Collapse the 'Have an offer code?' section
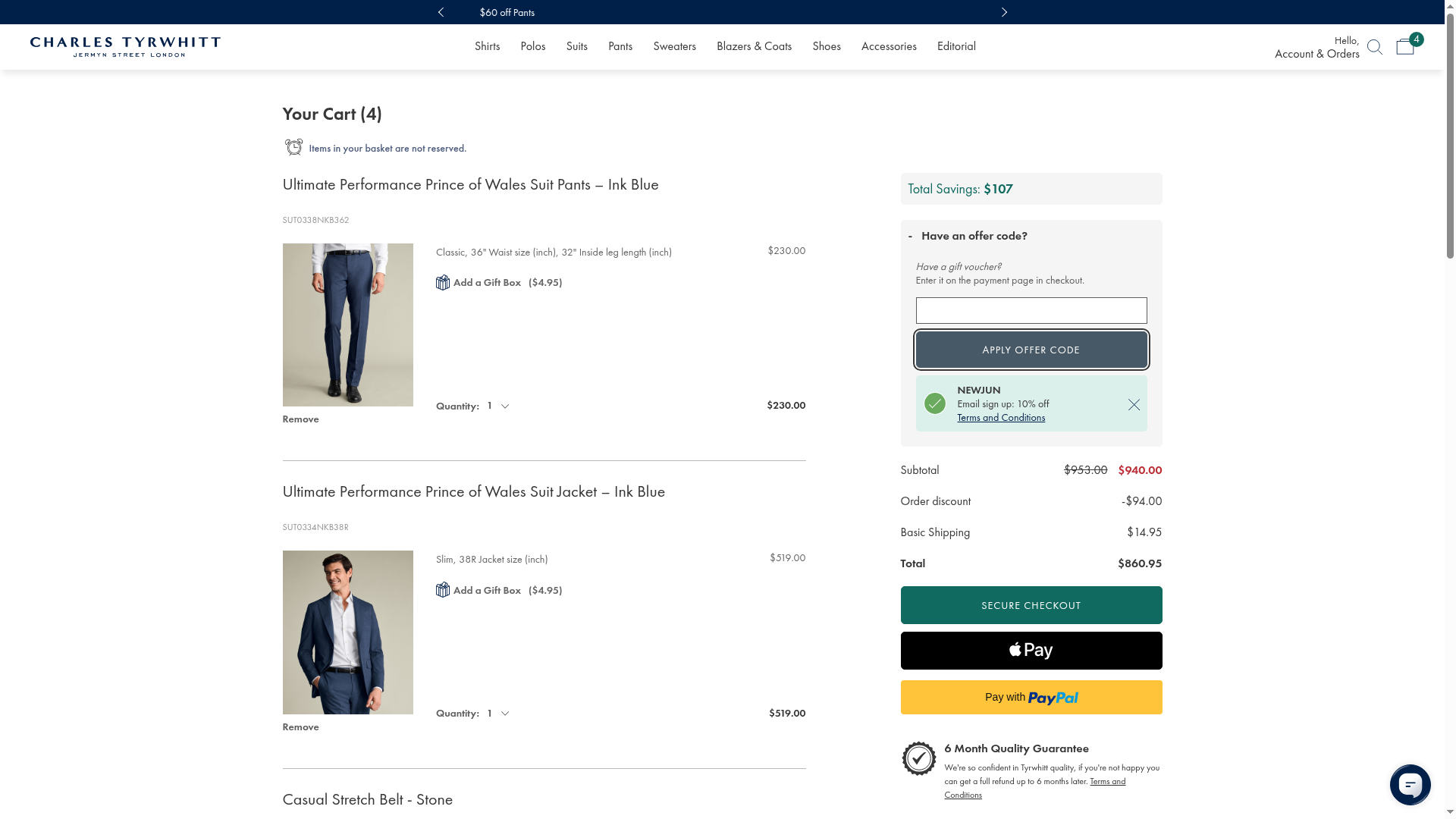 click(974, 236)
